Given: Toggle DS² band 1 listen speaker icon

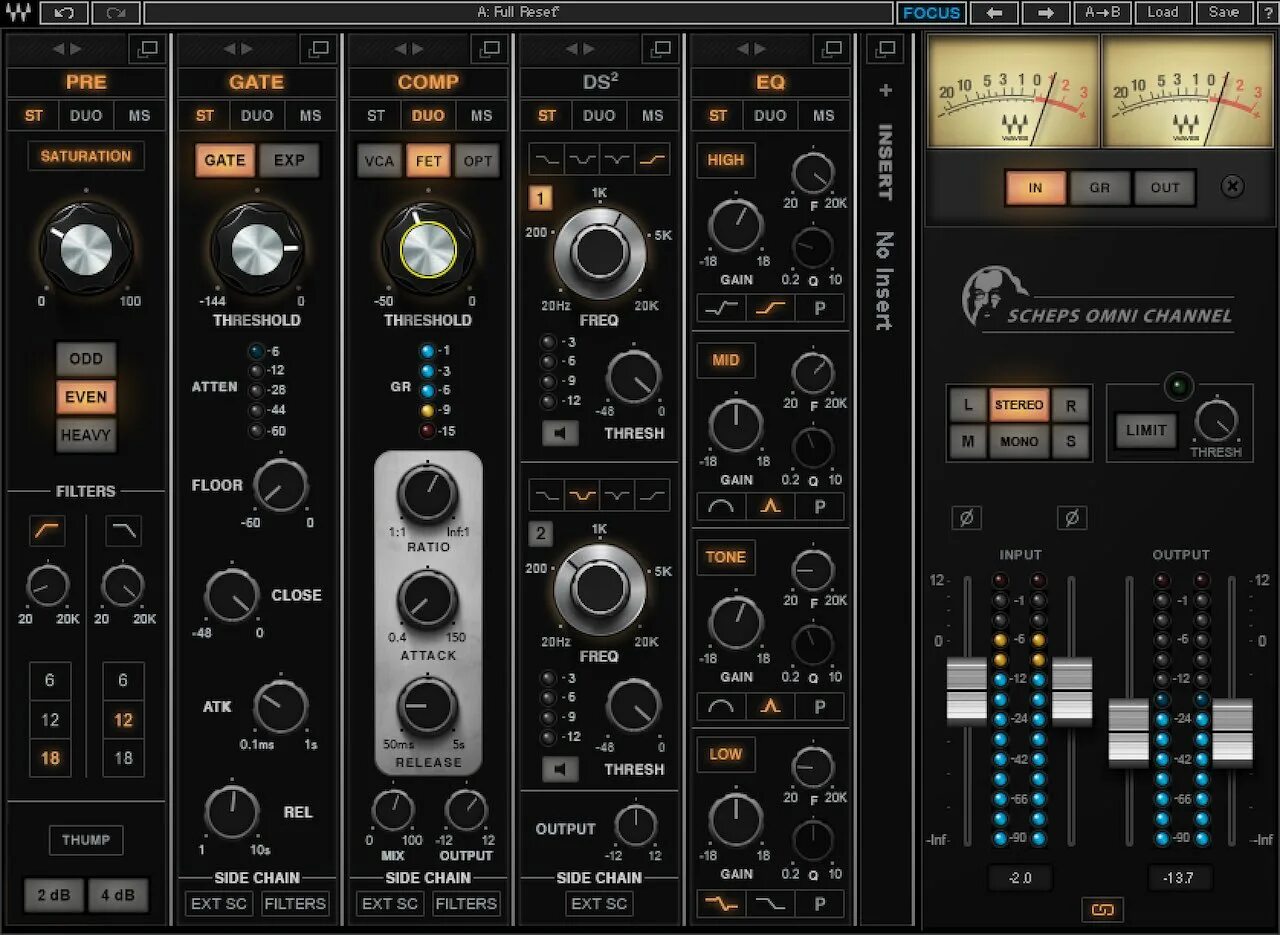Looking at the screenshot, I should pos(560,433).
